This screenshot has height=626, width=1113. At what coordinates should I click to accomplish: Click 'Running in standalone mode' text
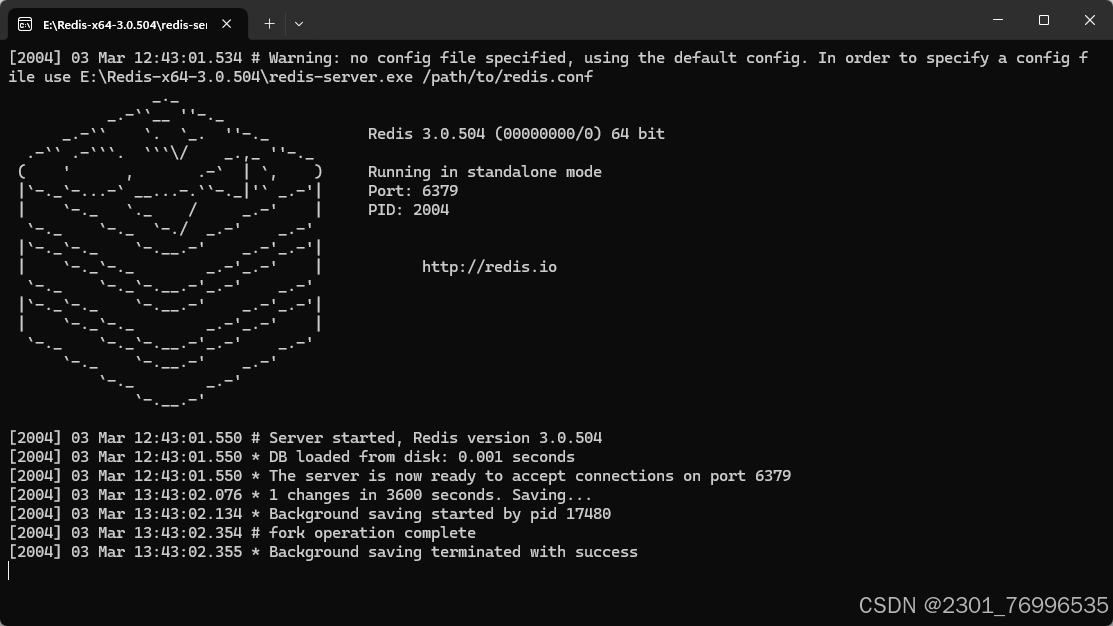(484, 172)
